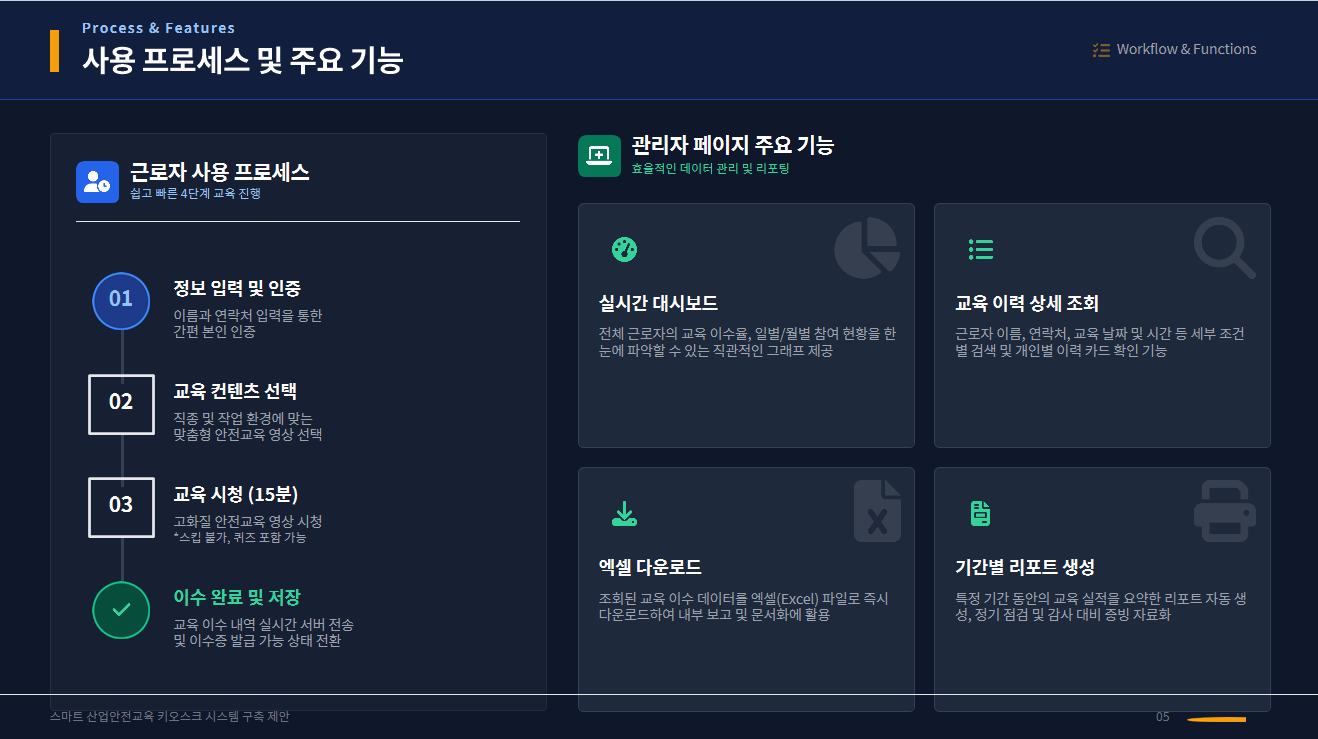Click the 이수 완료 및 저장 heading

pos(237,598)
